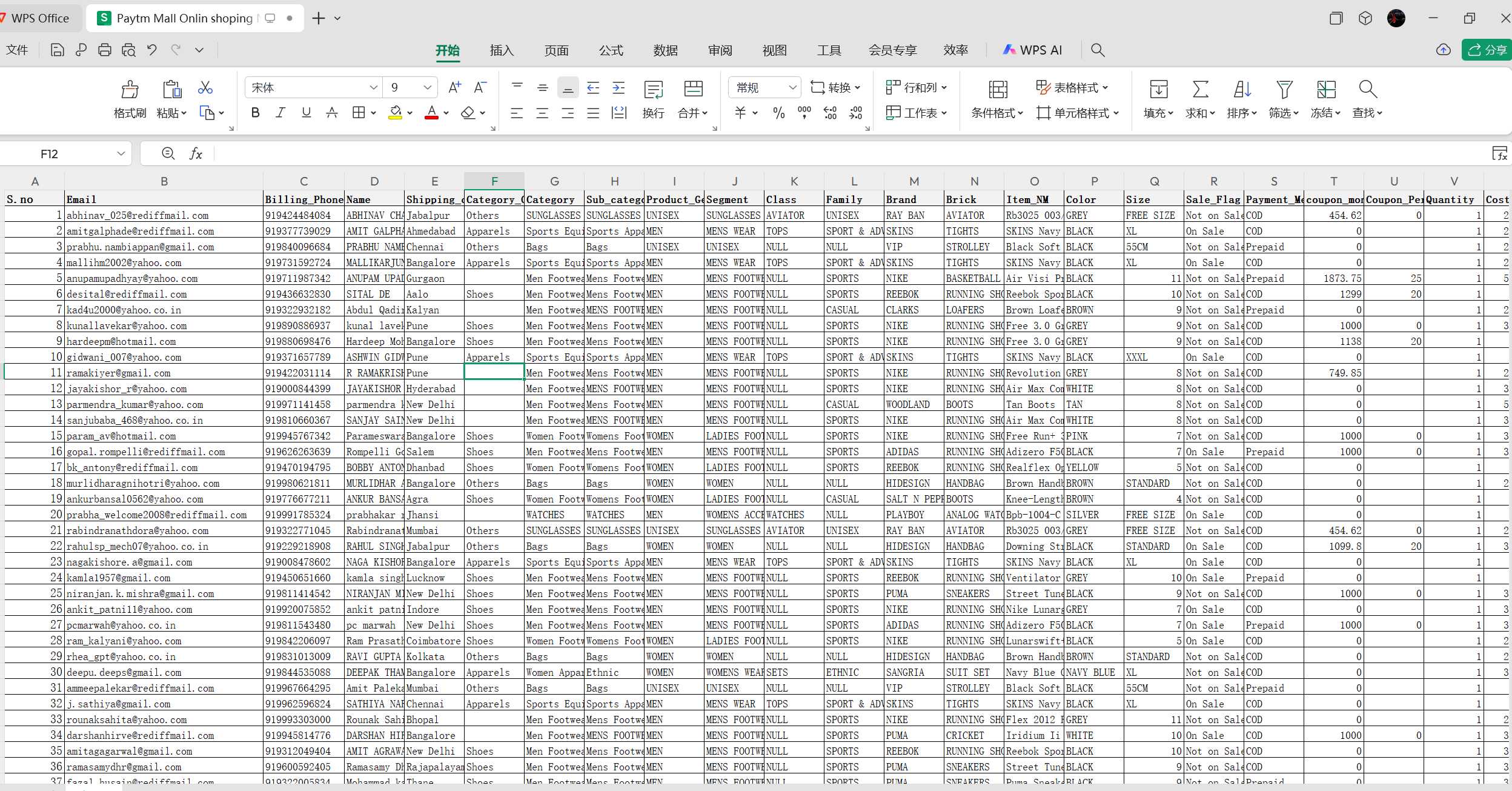Click the Print icon in quick access bar
The width and height of the screenshot is (1512, 791).
105,50
